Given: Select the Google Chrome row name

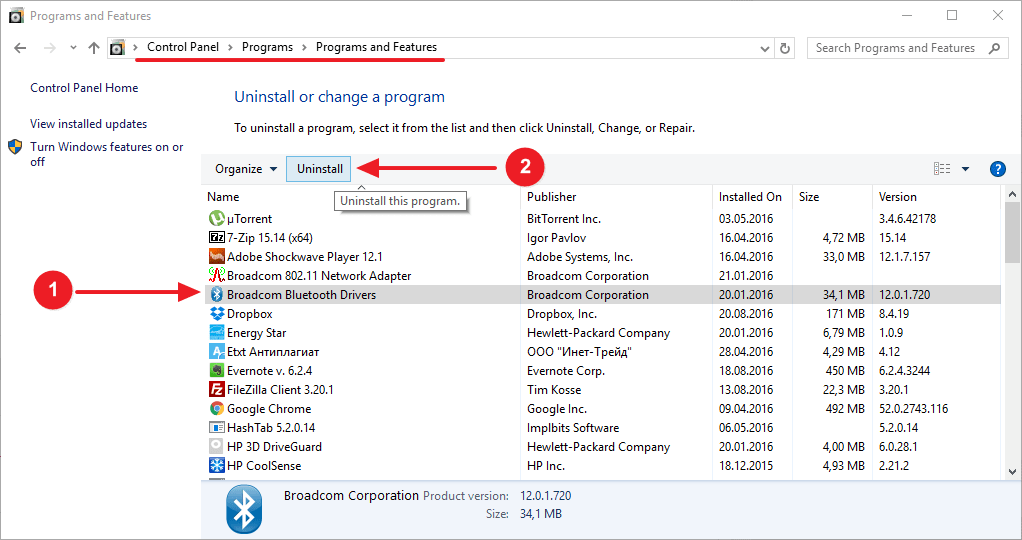Looking at the screenshot, I should click(269, 409).
